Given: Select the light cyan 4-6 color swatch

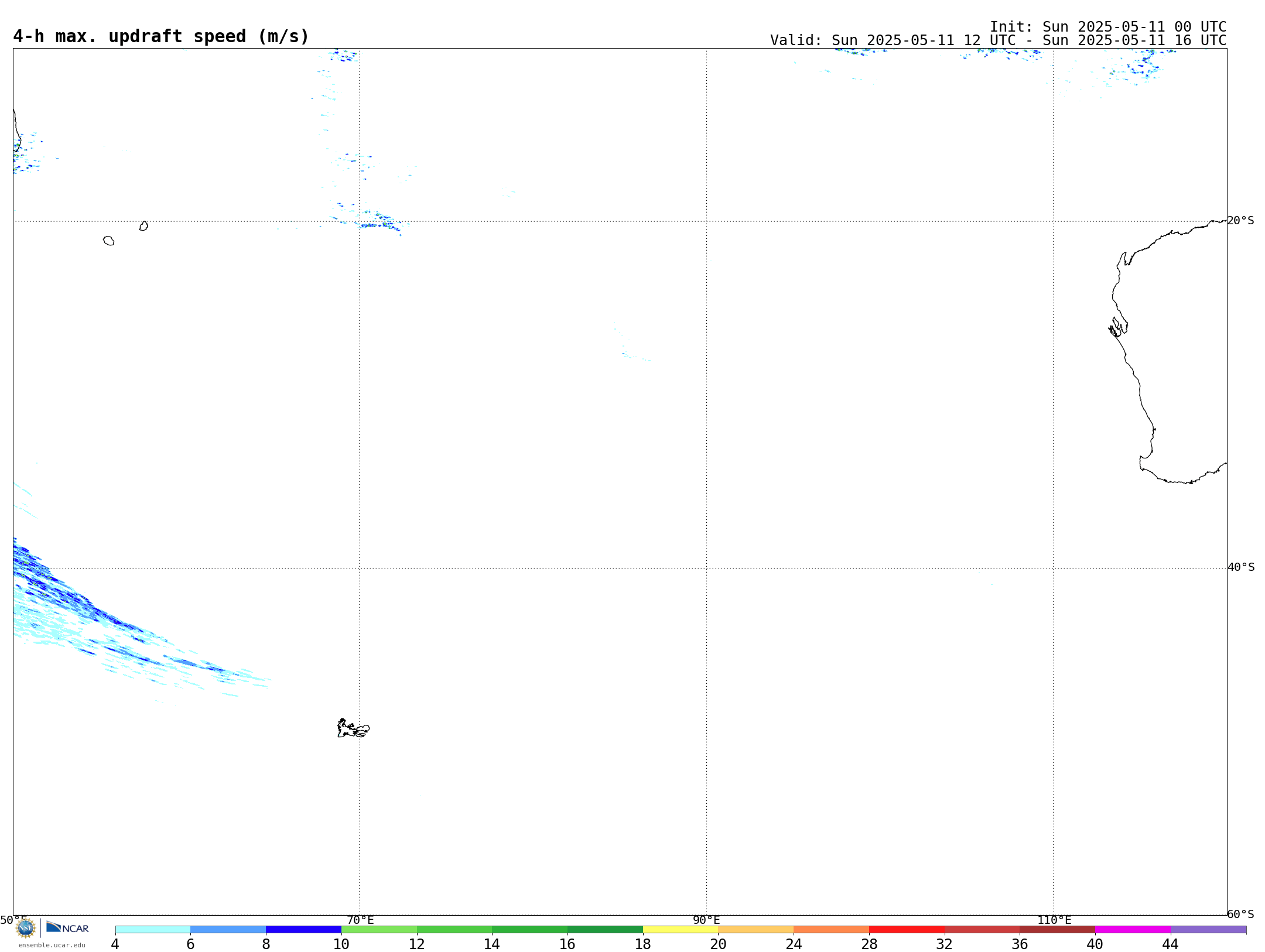Looking at the screenshot, I should pyautogui.click(x=153, y=930).
